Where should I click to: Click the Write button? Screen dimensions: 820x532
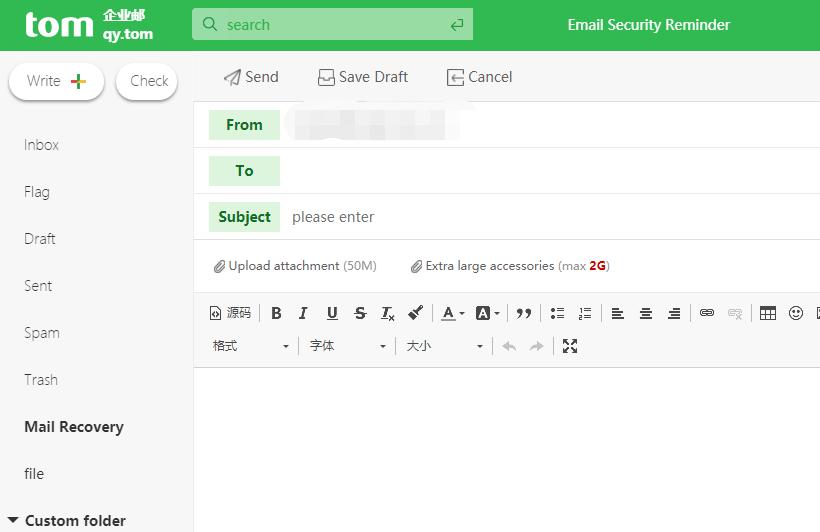[x=56, y=81]
